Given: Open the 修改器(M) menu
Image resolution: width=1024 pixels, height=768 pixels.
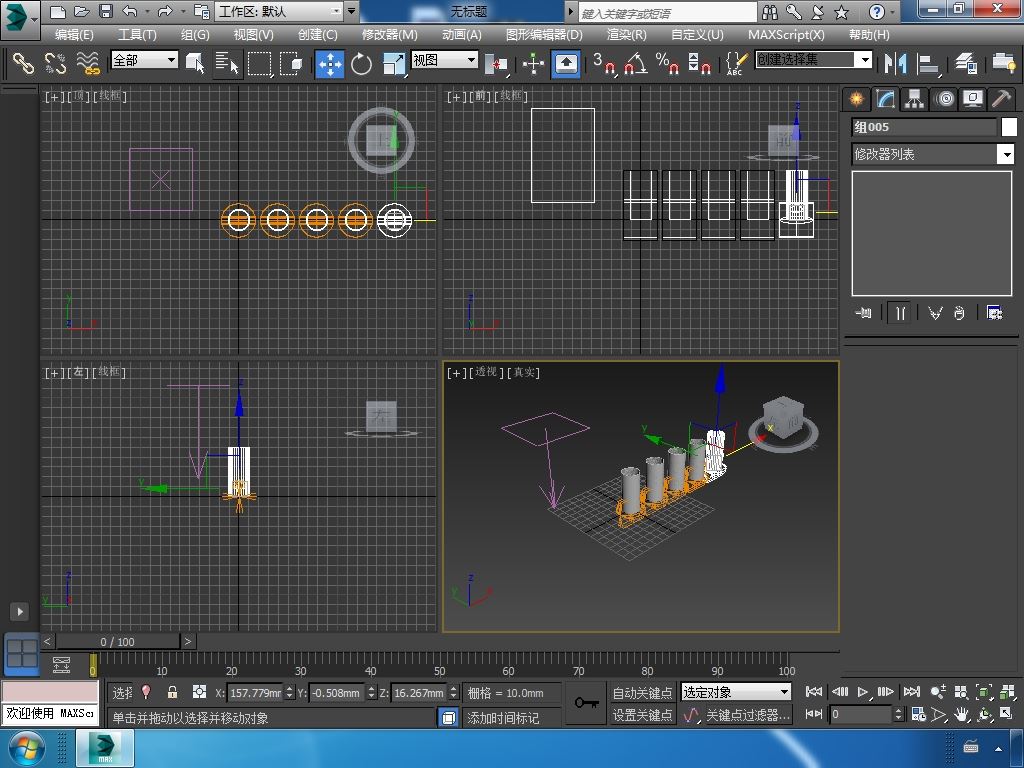Looking at the screenshot, I should pyautogui.click(x=389, y=34).
